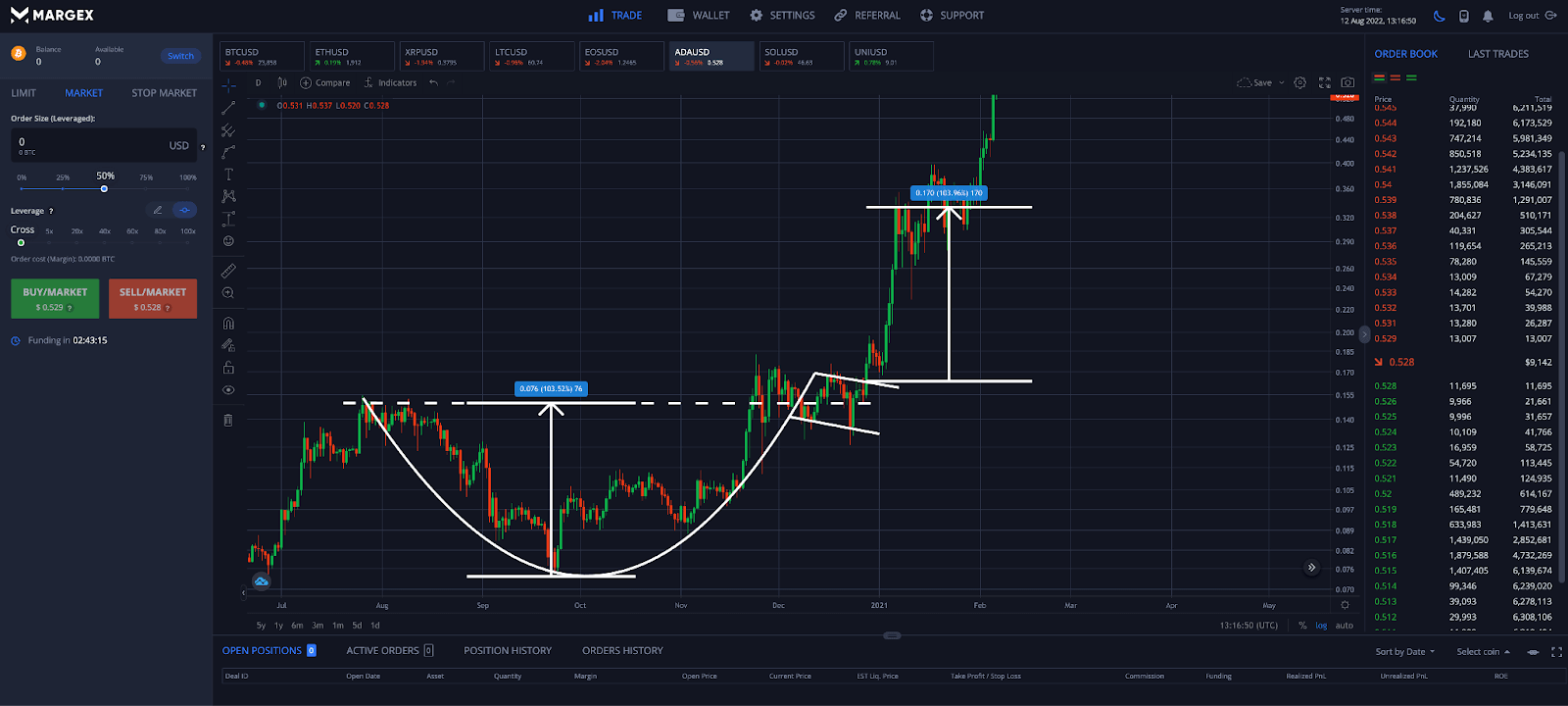Open the Stop Market order tab

[164, 93]
